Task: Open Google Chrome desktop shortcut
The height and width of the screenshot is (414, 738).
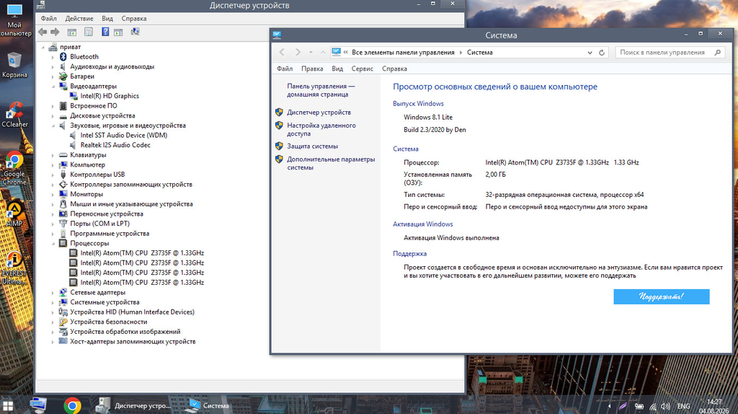Action: point(14,168)
